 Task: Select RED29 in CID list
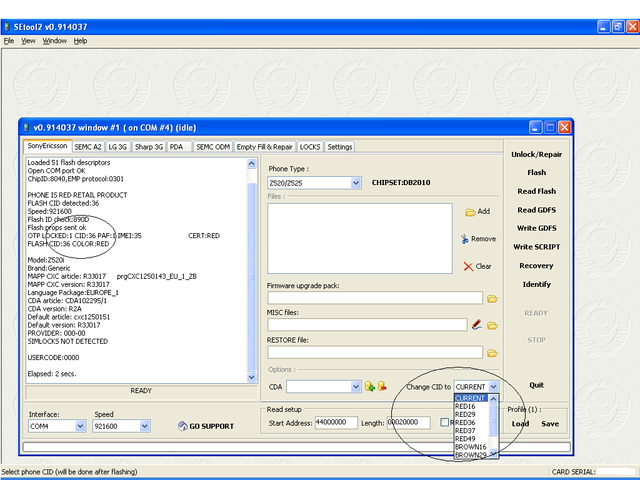pyautogui.click(x=471, y=414)
